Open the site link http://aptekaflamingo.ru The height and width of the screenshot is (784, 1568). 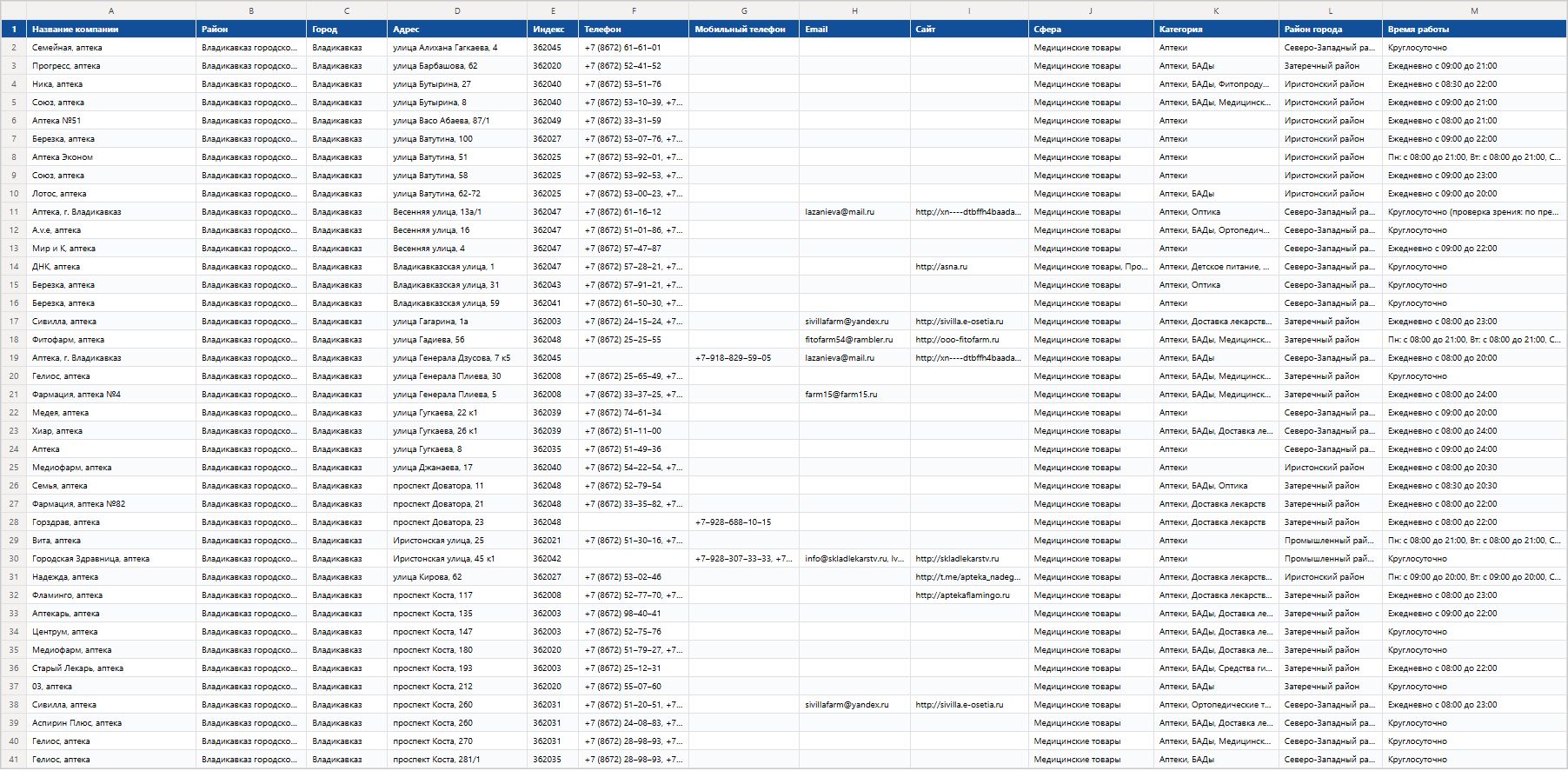969,595
